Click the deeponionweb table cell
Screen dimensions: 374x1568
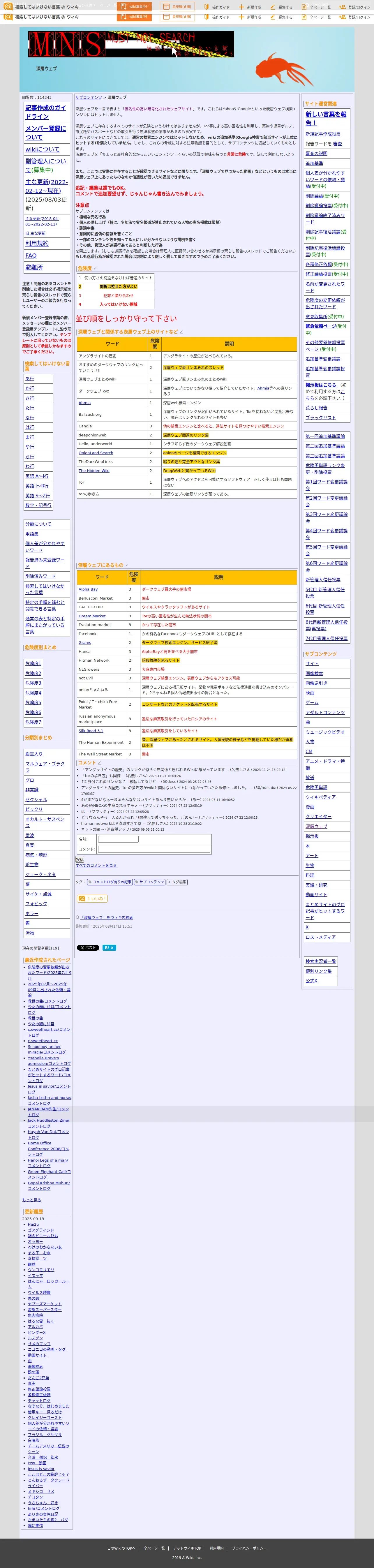point(112,435)
